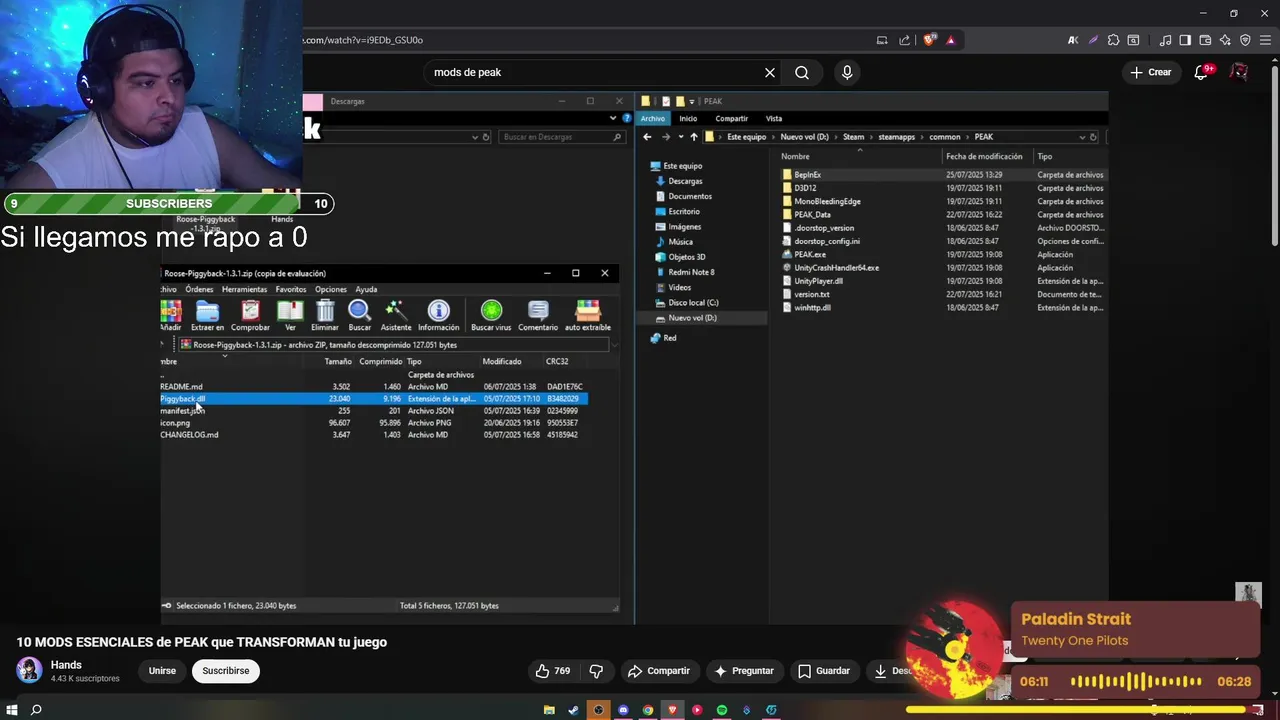Open Steam icon in taskbar
The width and height of the screenshot is (1280, 720).
click(573, 710)
